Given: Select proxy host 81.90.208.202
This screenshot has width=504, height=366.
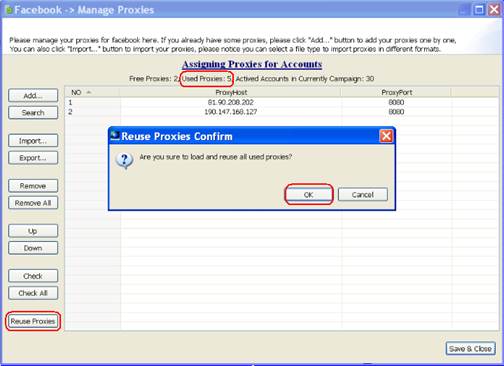Looking at the screenshot, I should (231, 102).
